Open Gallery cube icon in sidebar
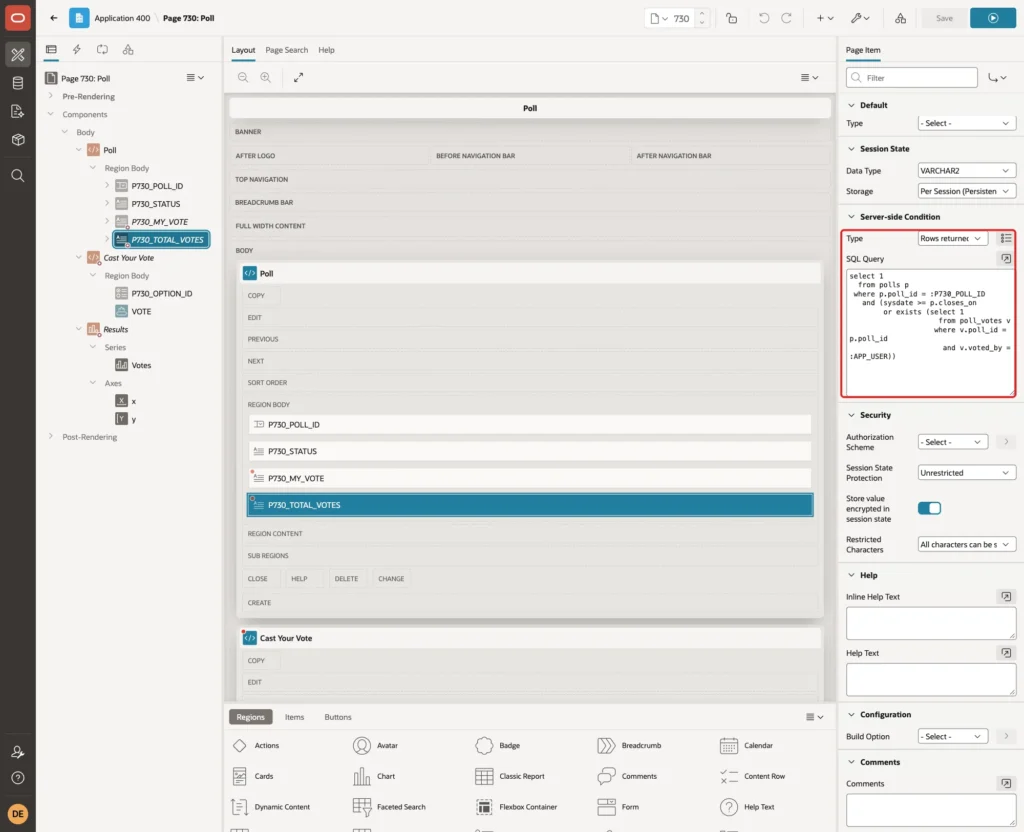The image size is (1024, 832). (x=18, y=139)
